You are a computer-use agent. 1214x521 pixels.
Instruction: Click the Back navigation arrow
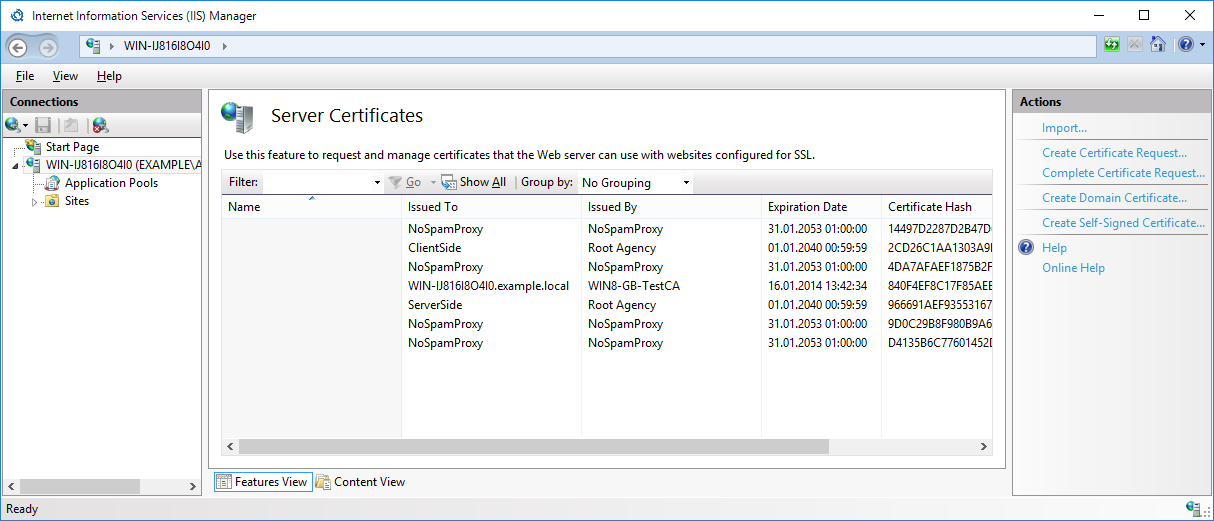click(17, 46)
